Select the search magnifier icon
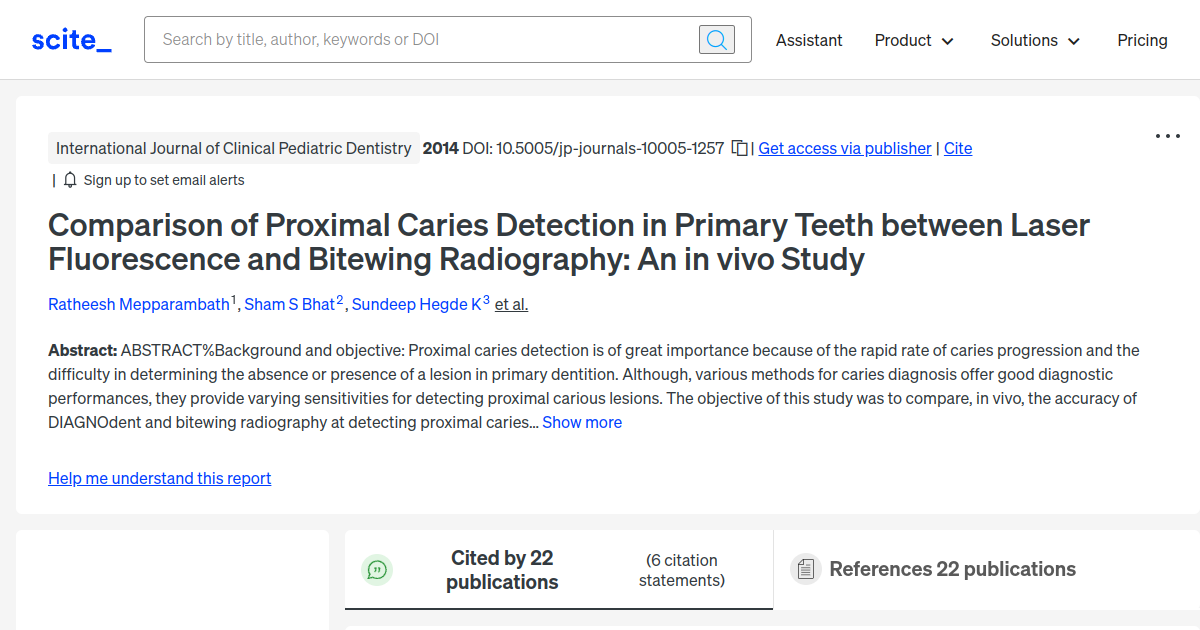The image size is (1200, 630). [x=716, y=39]
